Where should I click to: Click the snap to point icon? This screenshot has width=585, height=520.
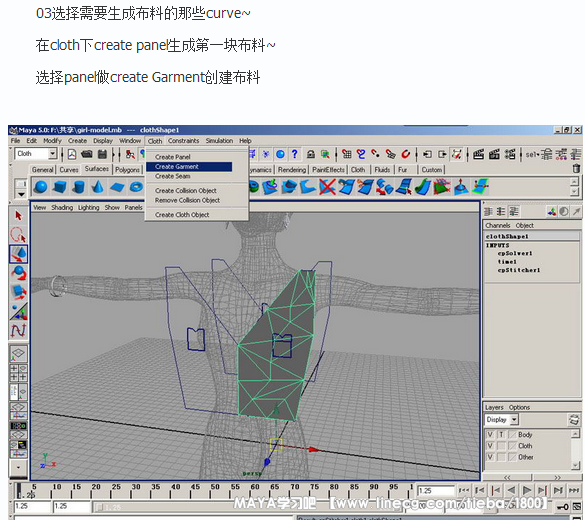376,154
